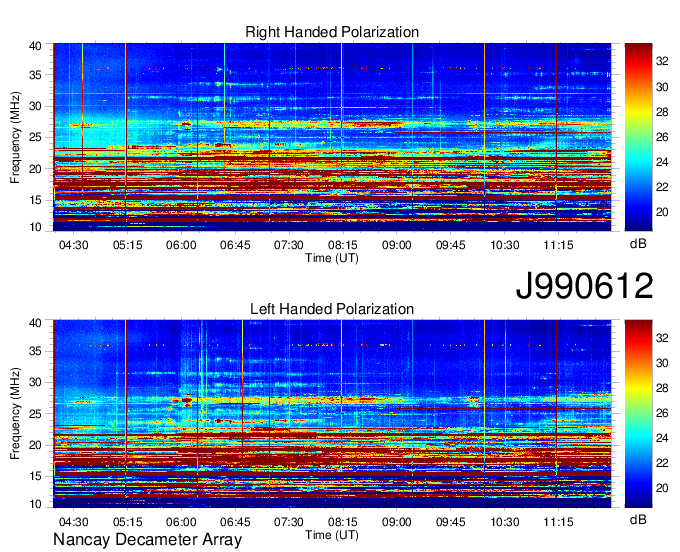The width and height of the screenshot is (680, 552).
Task: Click 08:15 time tick on Right Handed plot
Action: [343, 245]
